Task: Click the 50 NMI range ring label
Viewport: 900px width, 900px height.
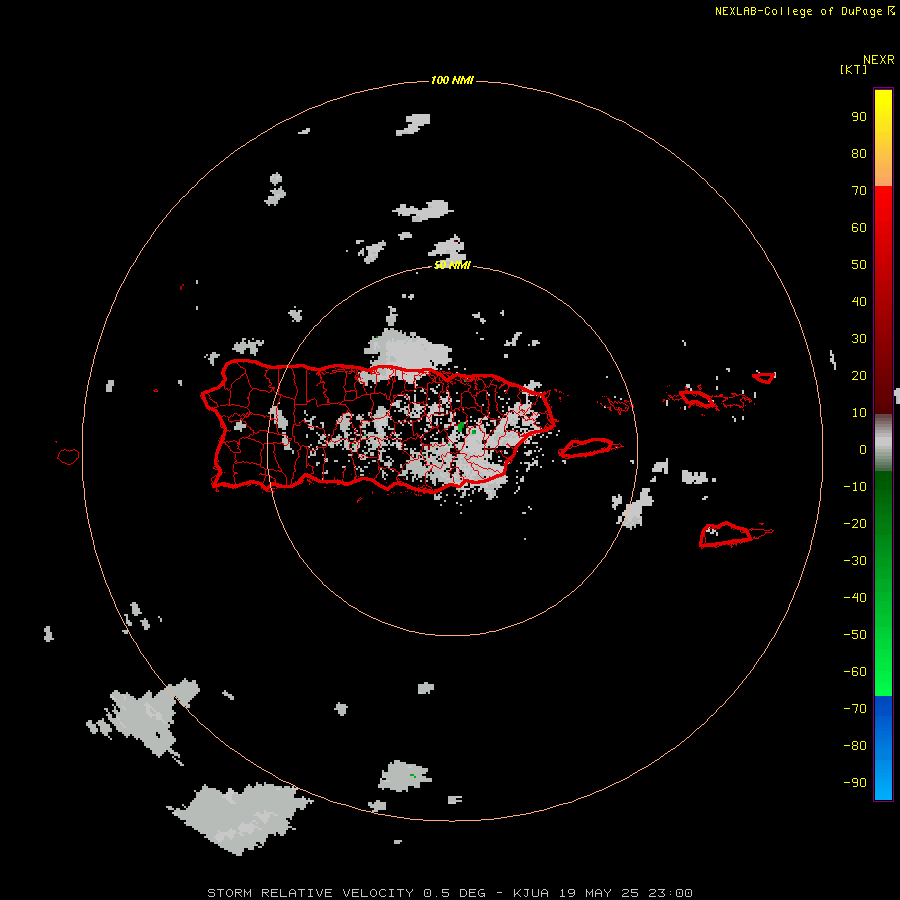Action: (x=452, y=265)
